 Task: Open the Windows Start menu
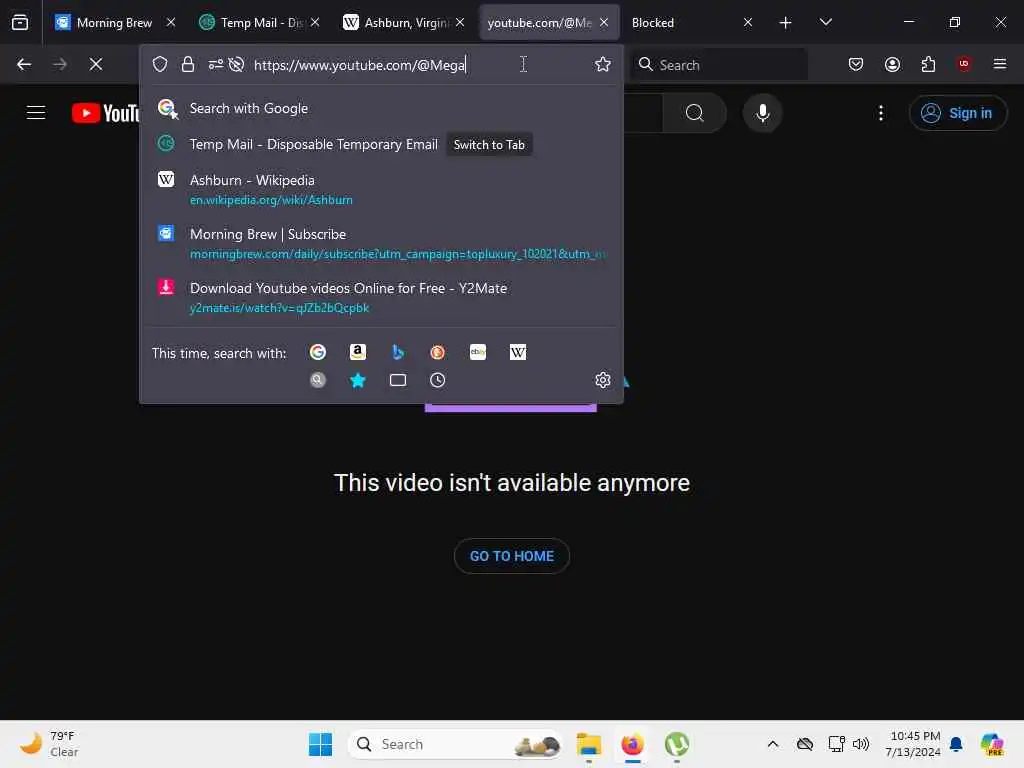tap(320, 744)
